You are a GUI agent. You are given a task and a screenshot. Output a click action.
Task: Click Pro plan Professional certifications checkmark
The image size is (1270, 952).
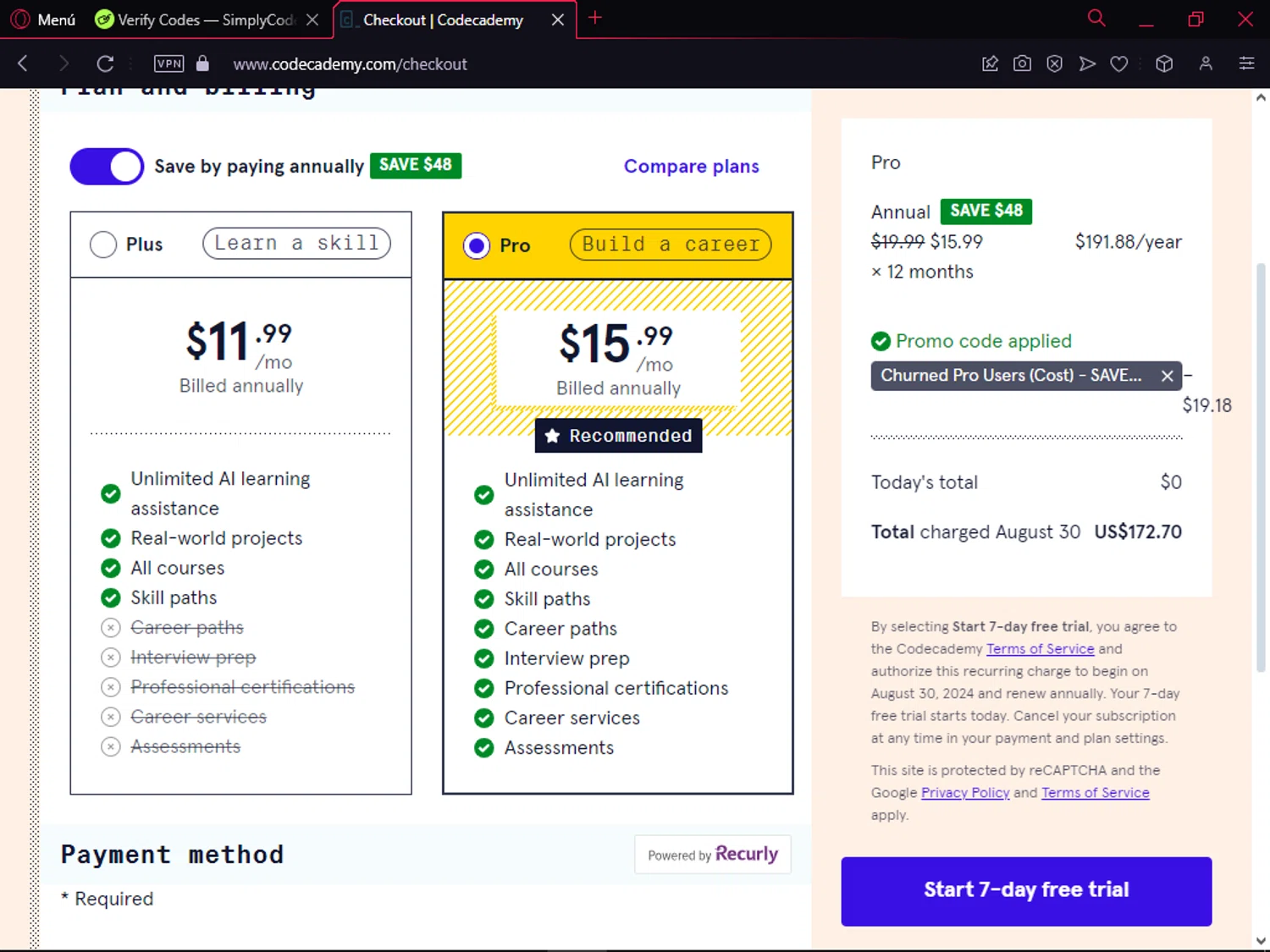point(484,689)
